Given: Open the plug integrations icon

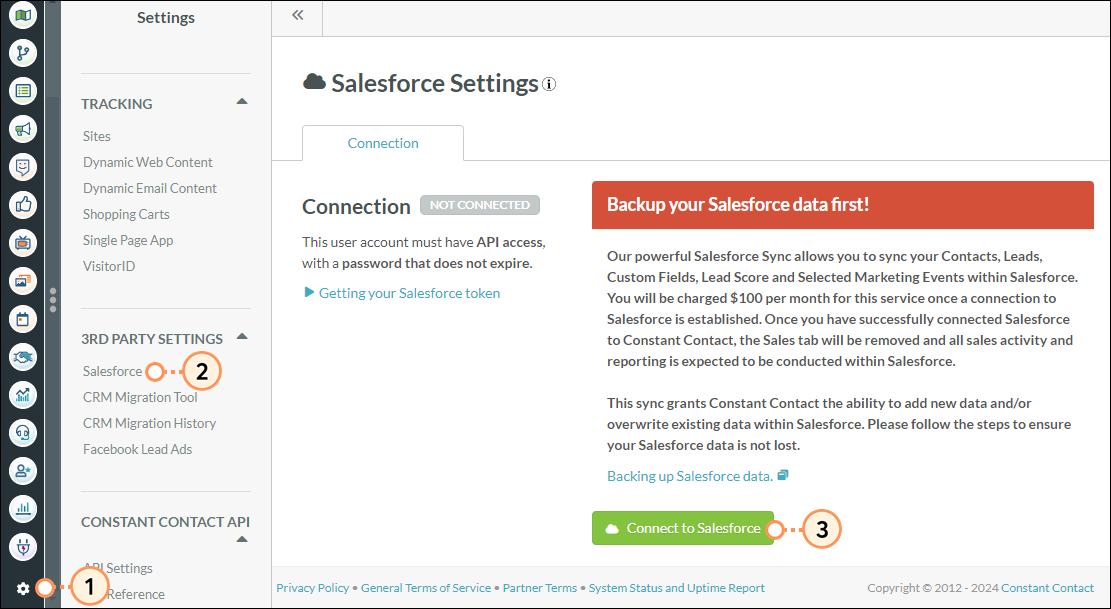Looking at the screenshot, I should pyautogui.click(x=23, y=547).
